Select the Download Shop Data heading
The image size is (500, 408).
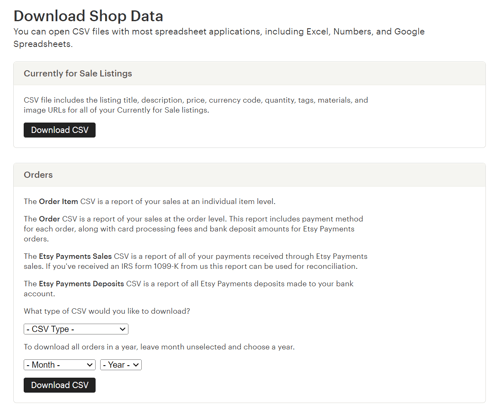tap(88, 16)
